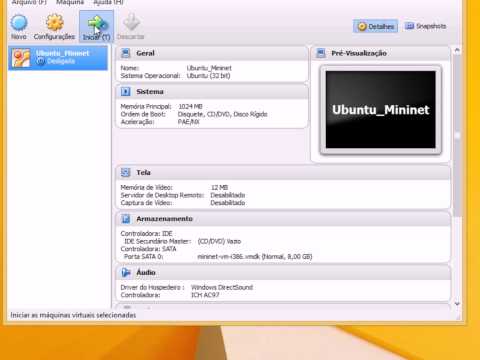This screenshot has height=360, width=480.
Task: Open the Áudio section heading
Action: click(x=146, y=272)
